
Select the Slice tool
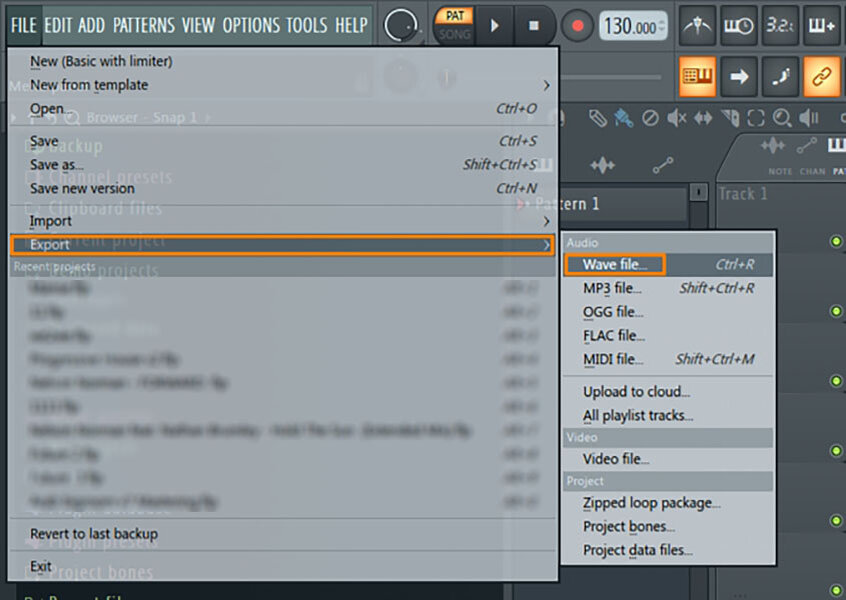point(729,118)
